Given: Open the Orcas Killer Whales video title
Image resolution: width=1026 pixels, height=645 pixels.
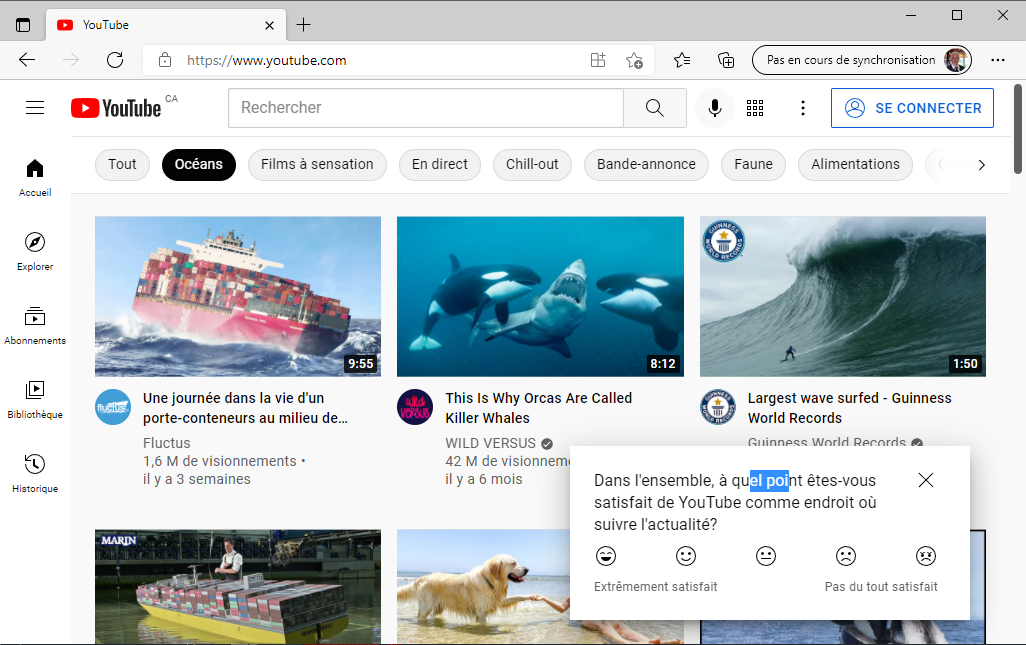Looking at the screenshot, I should pyautogui.click(x=538, y=408).
